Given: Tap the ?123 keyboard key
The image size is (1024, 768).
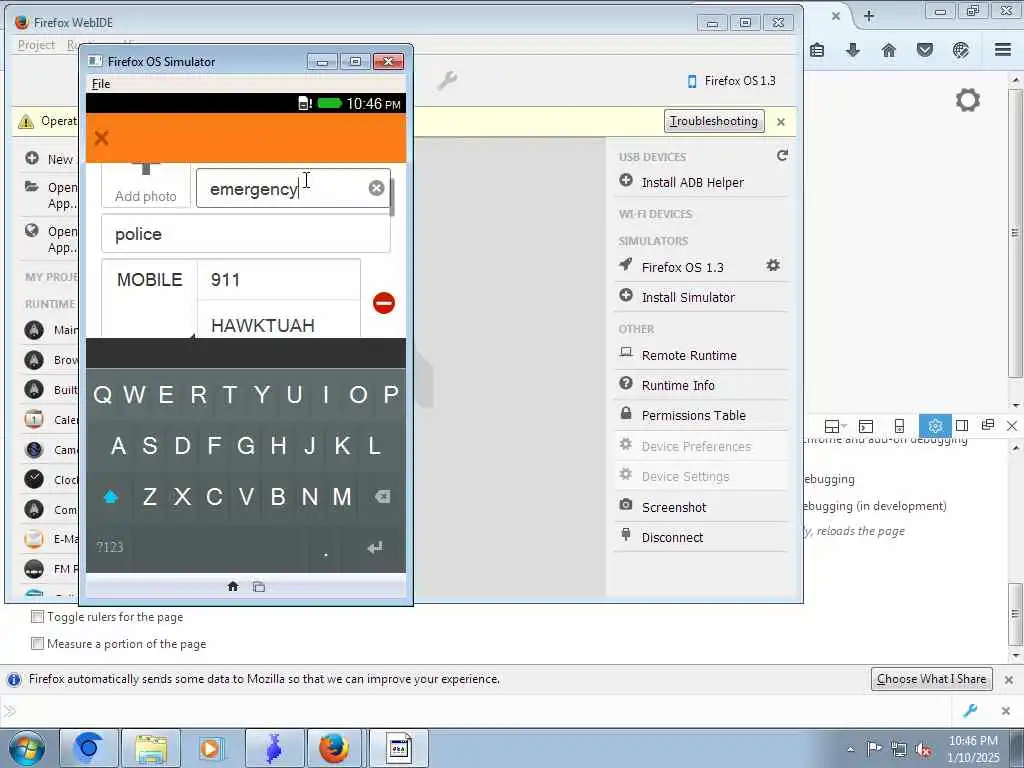Looking at the screenshot, I should (x=110, y=547).
